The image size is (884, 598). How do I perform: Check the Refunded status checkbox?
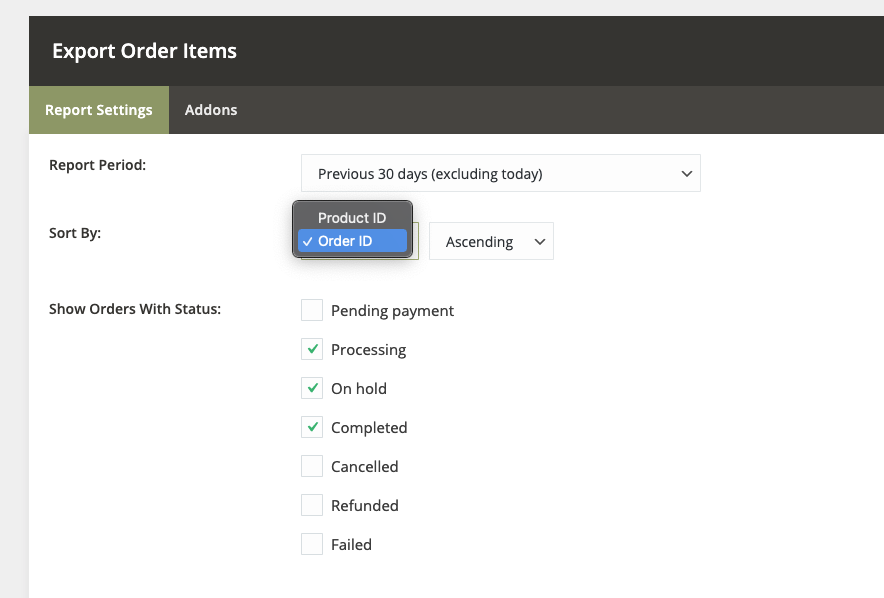(x=313, y=505)
